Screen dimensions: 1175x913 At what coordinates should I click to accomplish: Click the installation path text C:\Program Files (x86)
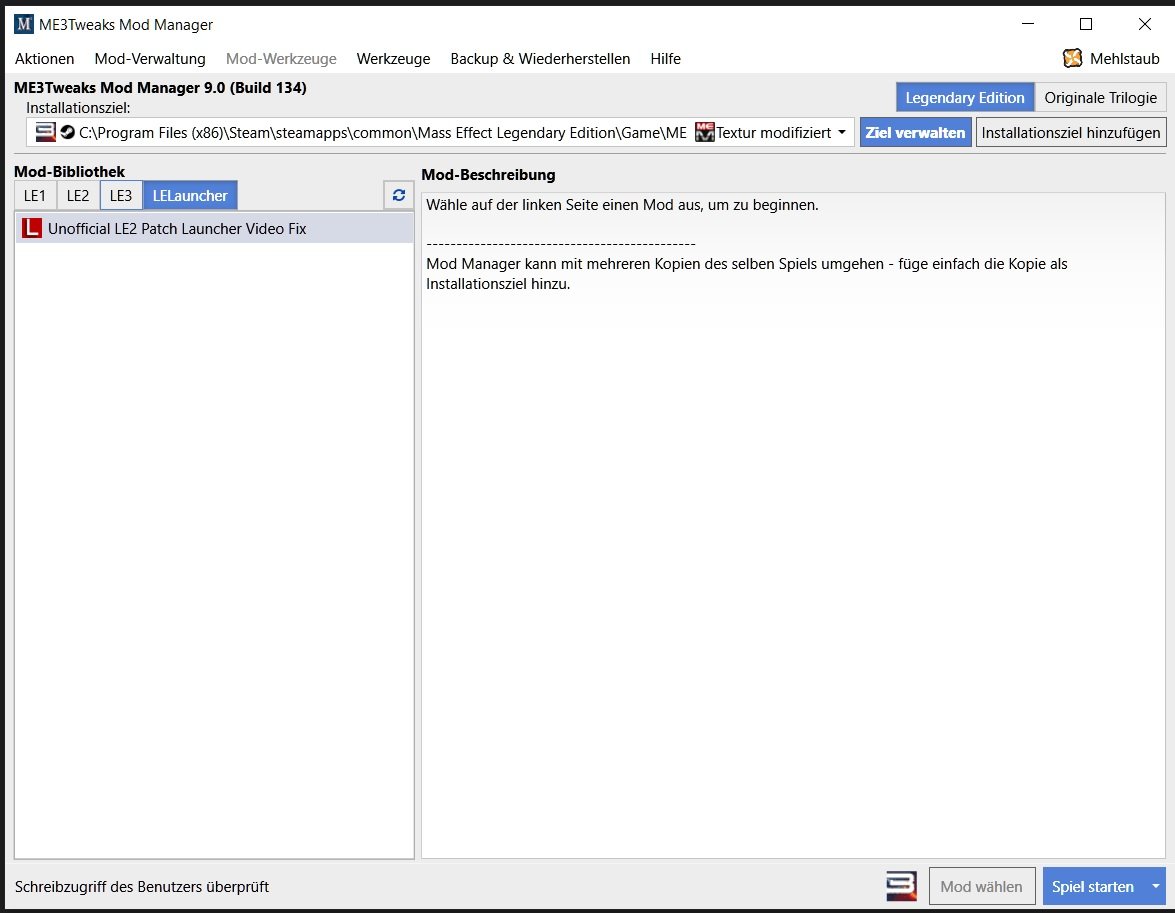click(x=382, y=133)
